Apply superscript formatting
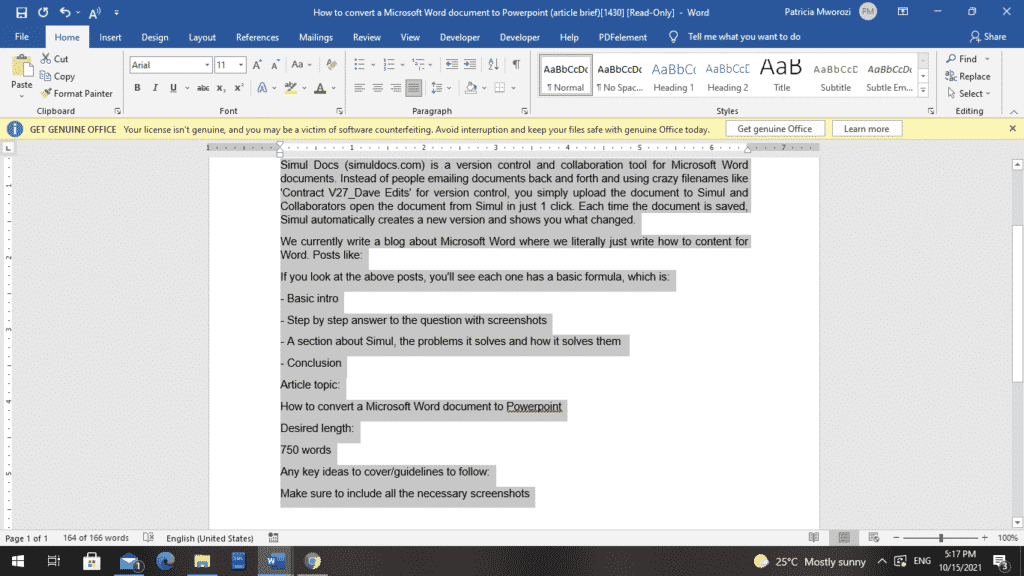 point(239,88)
